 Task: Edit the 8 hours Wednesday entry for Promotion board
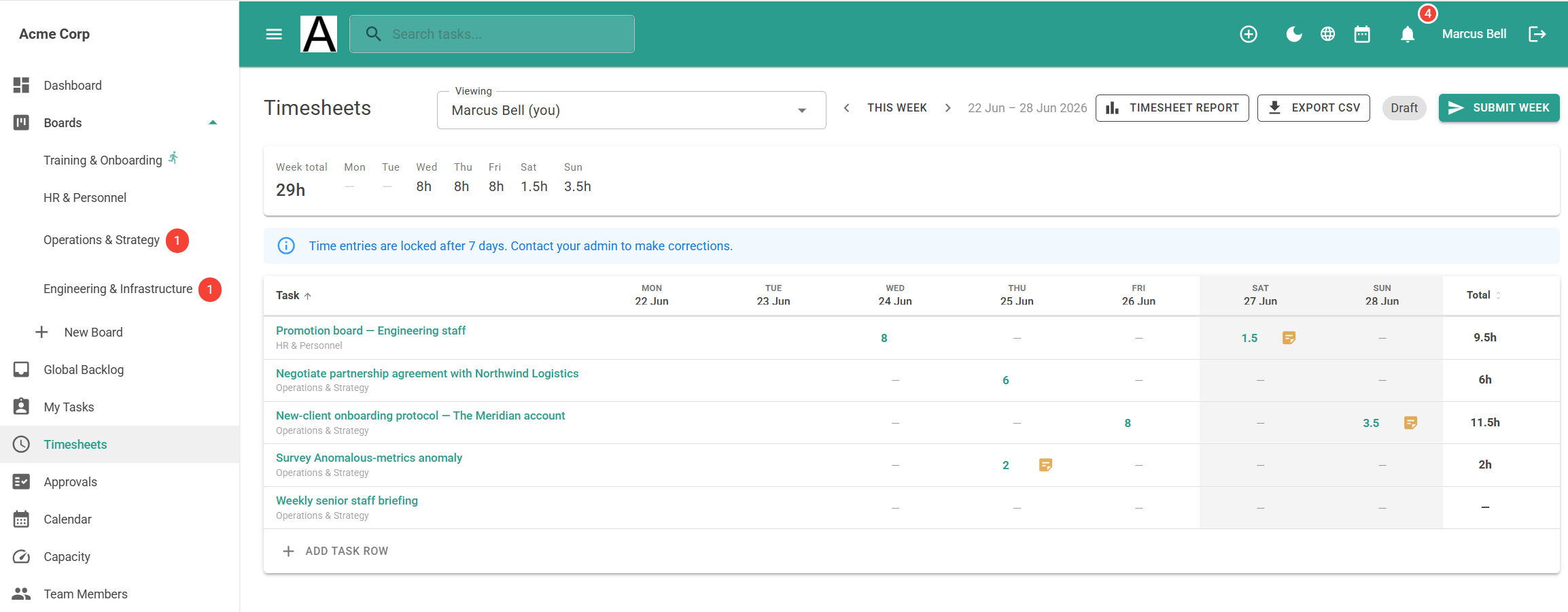click(x=884, y=338)
